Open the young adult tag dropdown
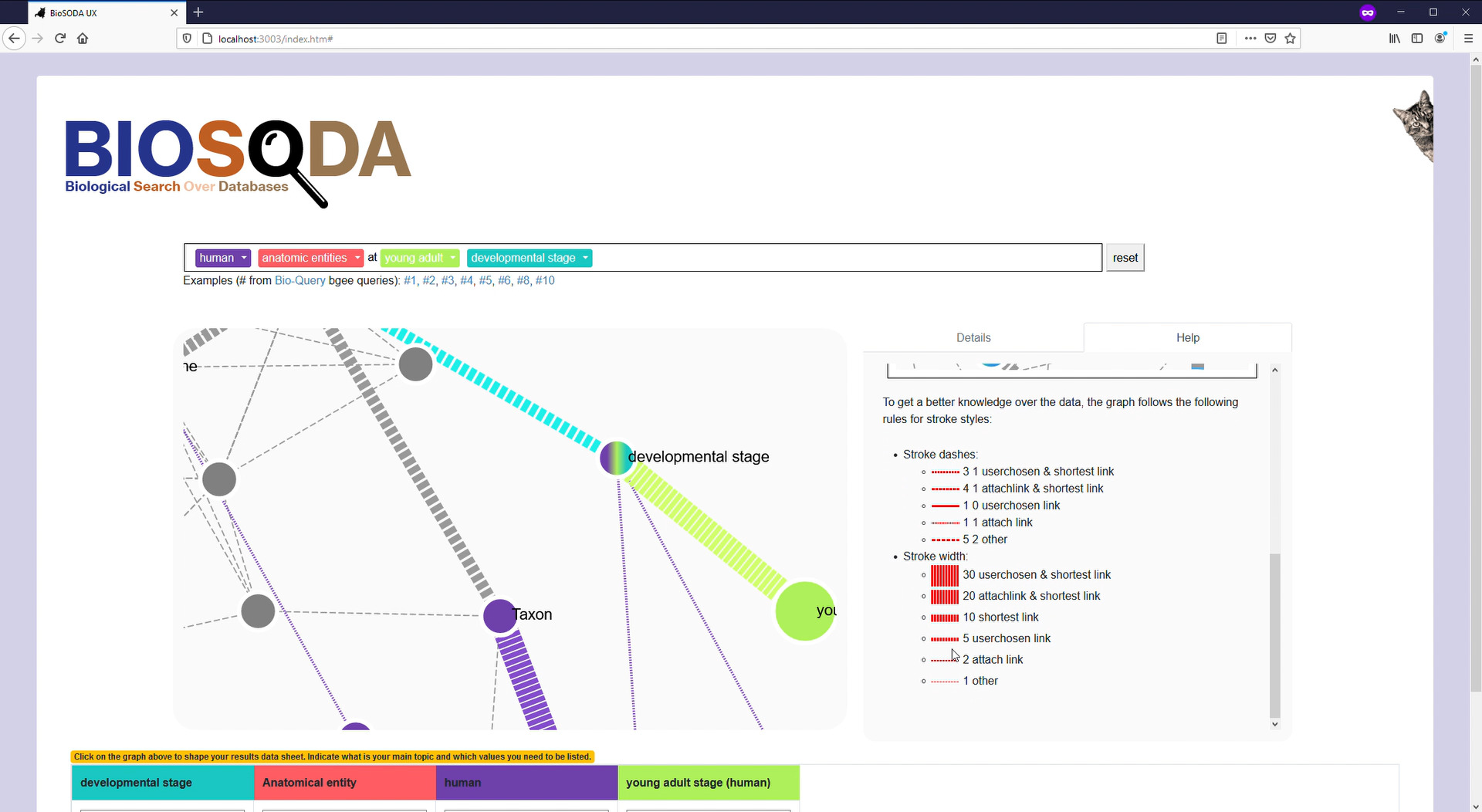 tap(453, 258)
